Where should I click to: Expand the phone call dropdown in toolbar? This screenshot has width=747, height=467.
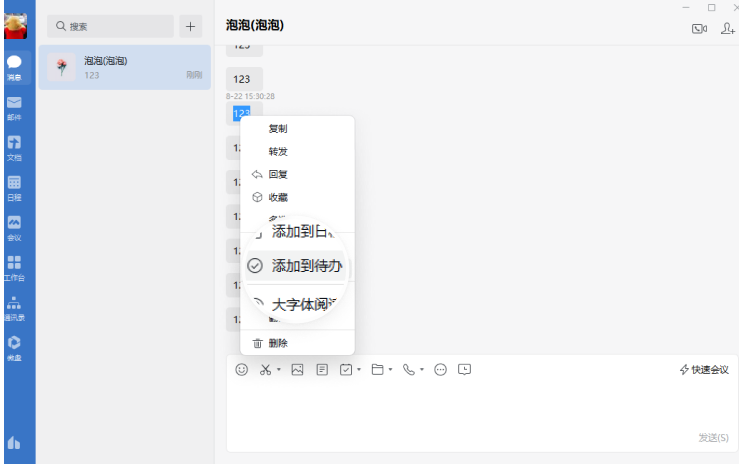pos(423,370)
